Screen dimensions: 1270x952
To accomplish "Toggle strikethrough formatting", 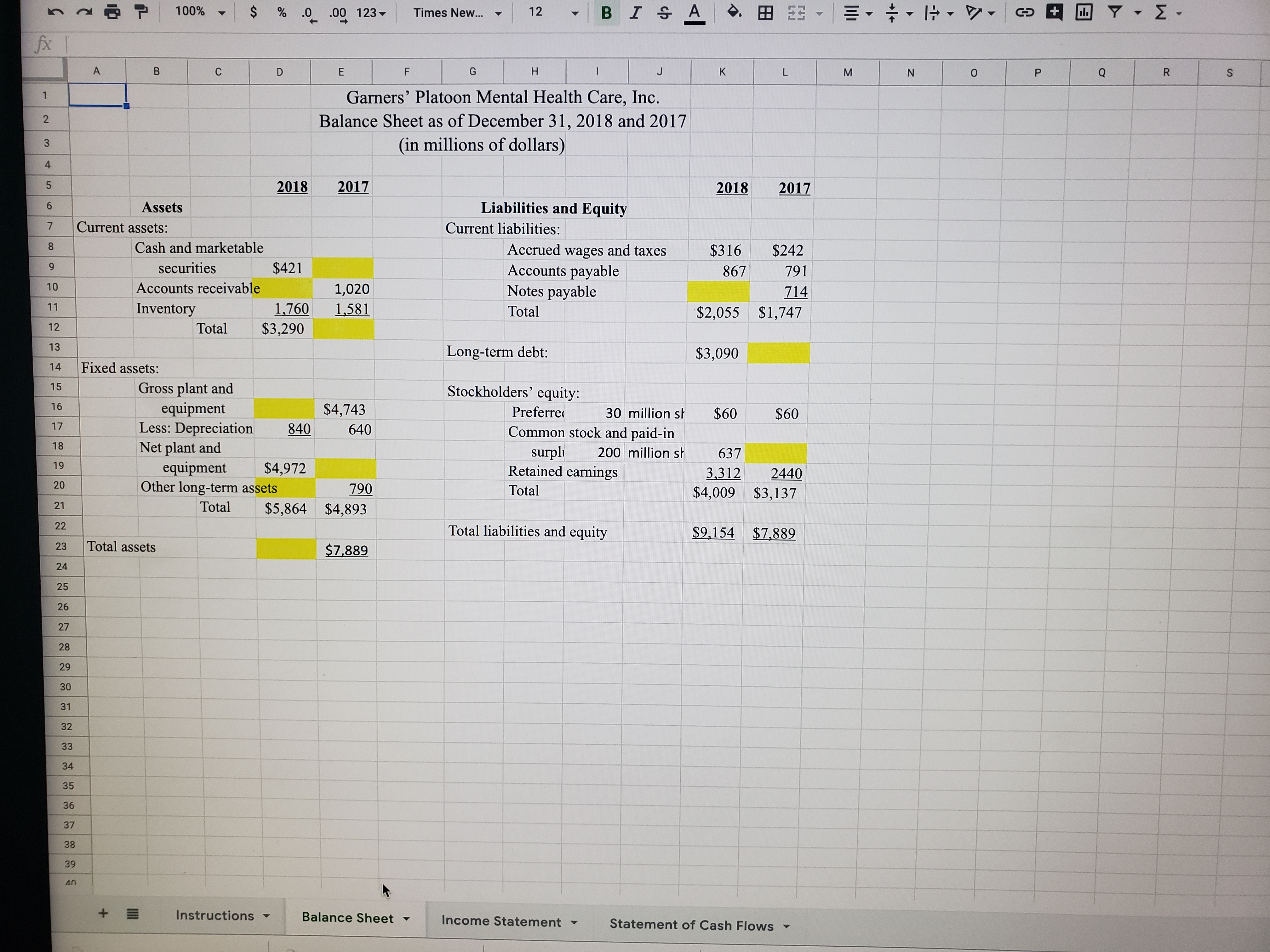I will click(664, 13).
